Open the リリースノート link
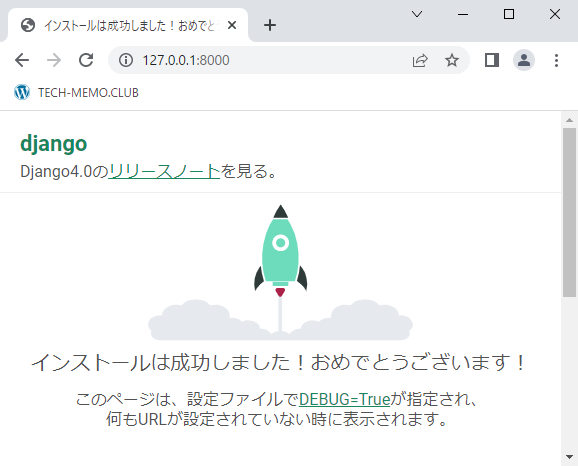This screenshot has width=578, height=466. tap(164, 171)
